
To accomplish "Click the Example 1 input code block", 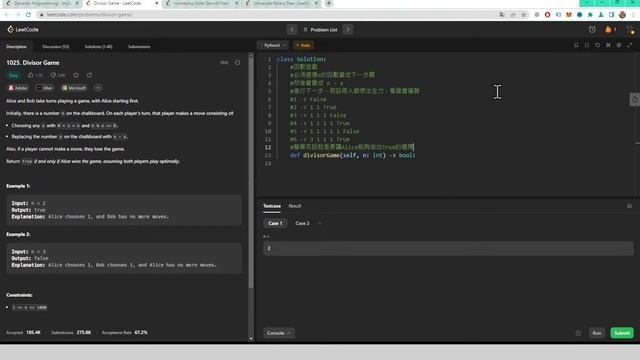I will (x=124, y=210).
